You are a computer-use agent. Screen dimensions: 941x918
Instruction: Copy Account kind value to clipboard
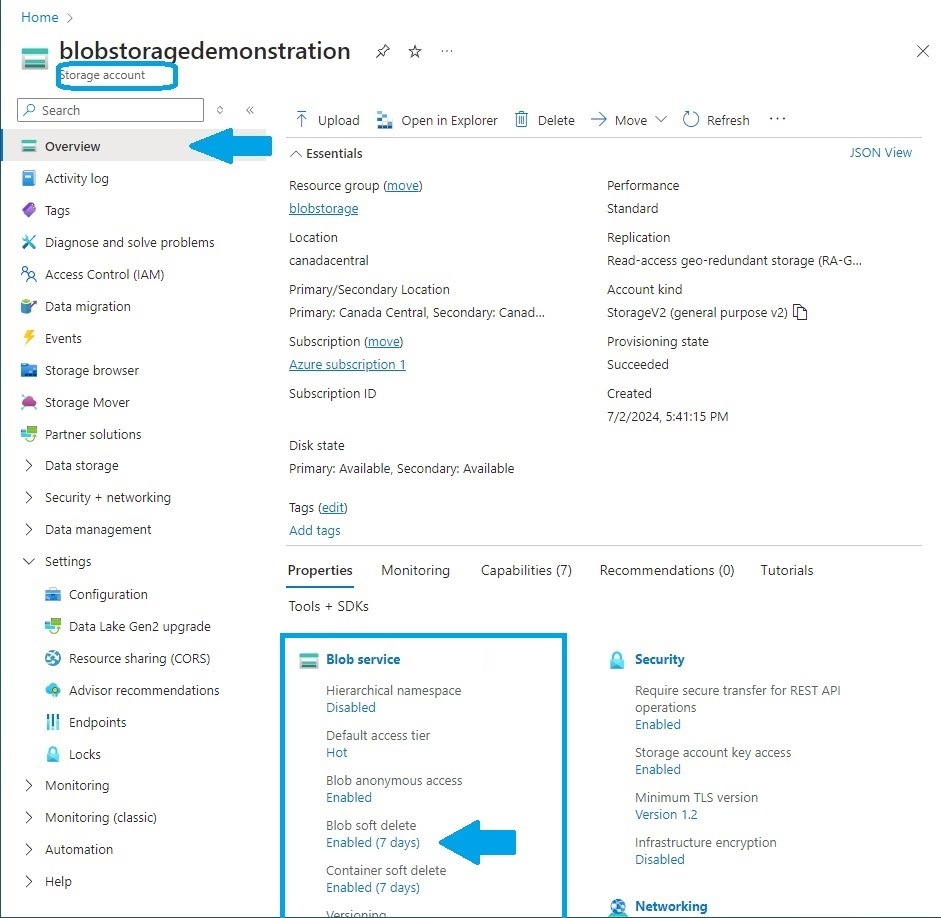[800, 313]
